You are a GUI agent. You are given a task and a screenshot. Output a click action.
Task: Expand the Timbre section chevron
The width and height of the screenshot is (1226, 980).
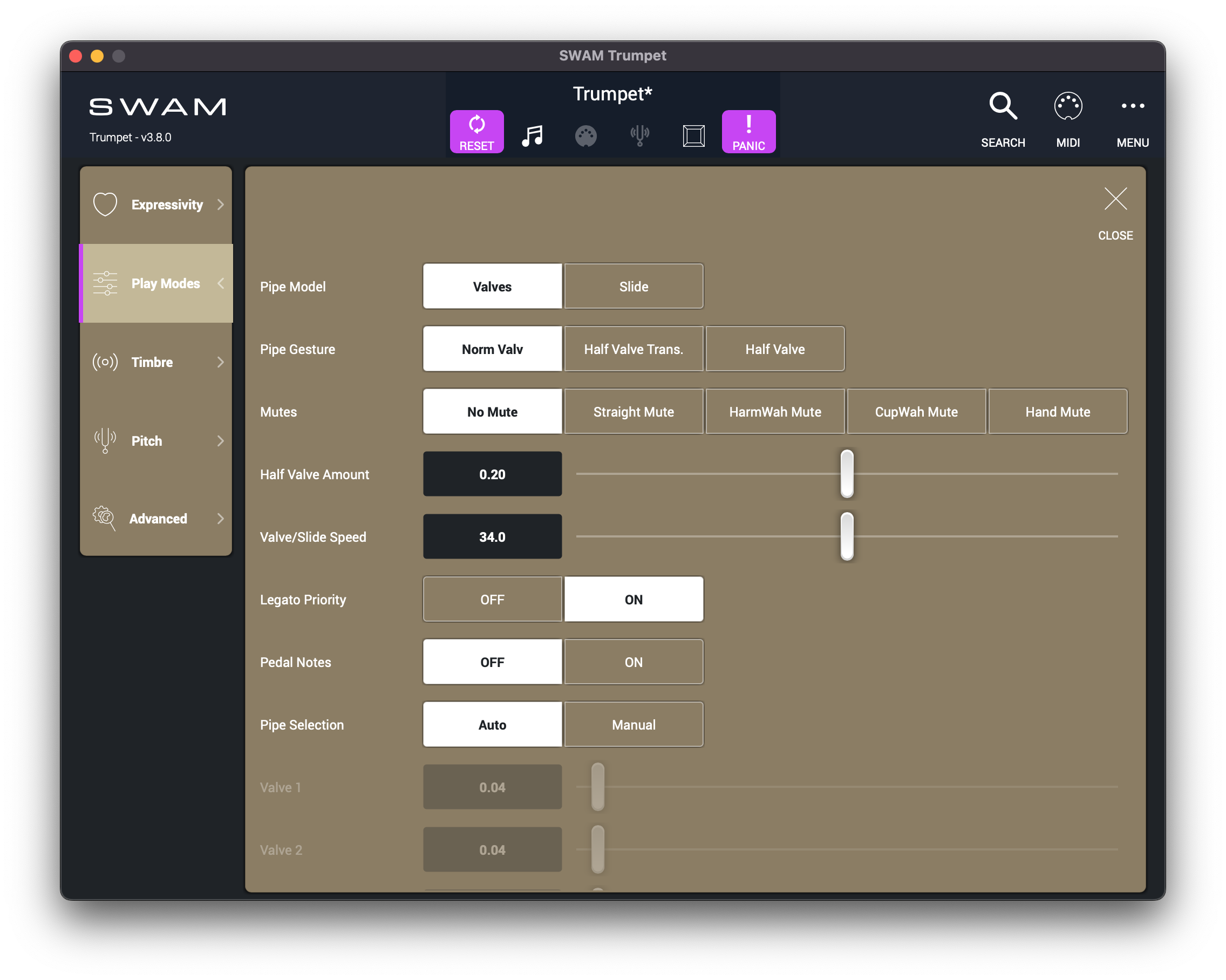coord(221,362)
